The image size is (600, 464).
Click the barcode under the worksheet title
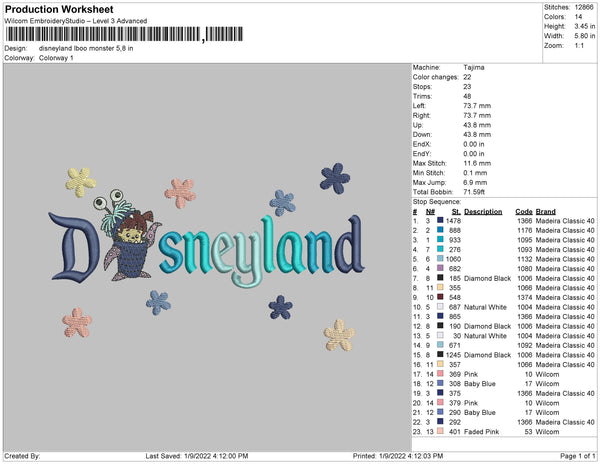124,34
